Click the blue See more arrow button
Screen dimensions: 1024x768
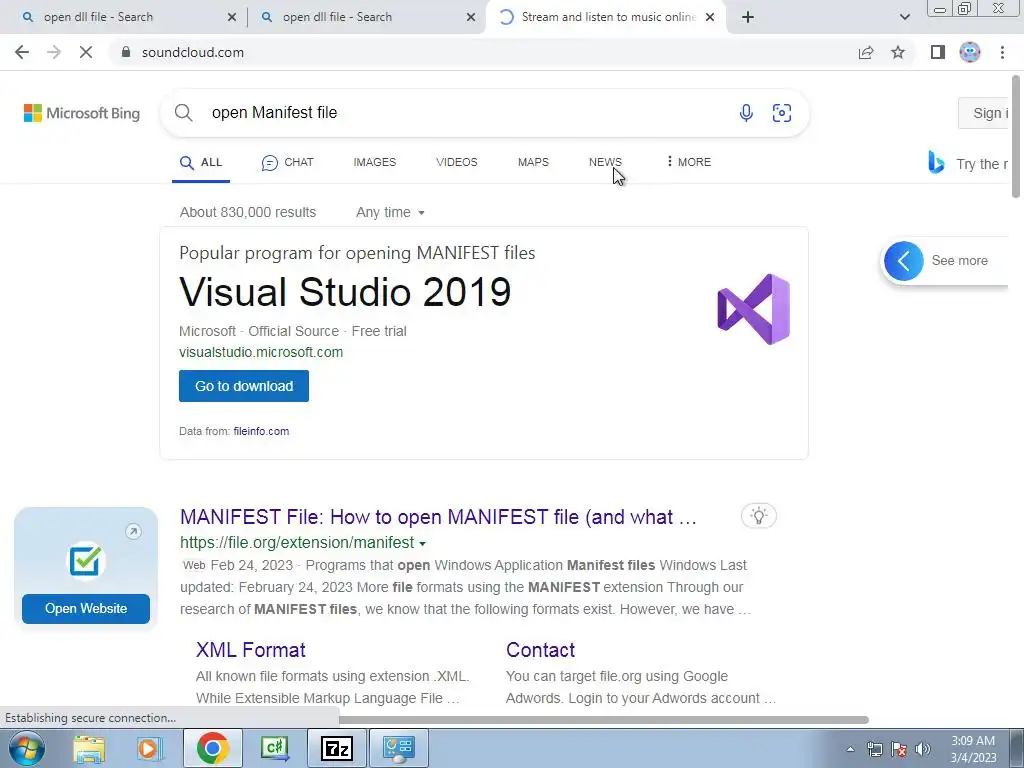904,261
